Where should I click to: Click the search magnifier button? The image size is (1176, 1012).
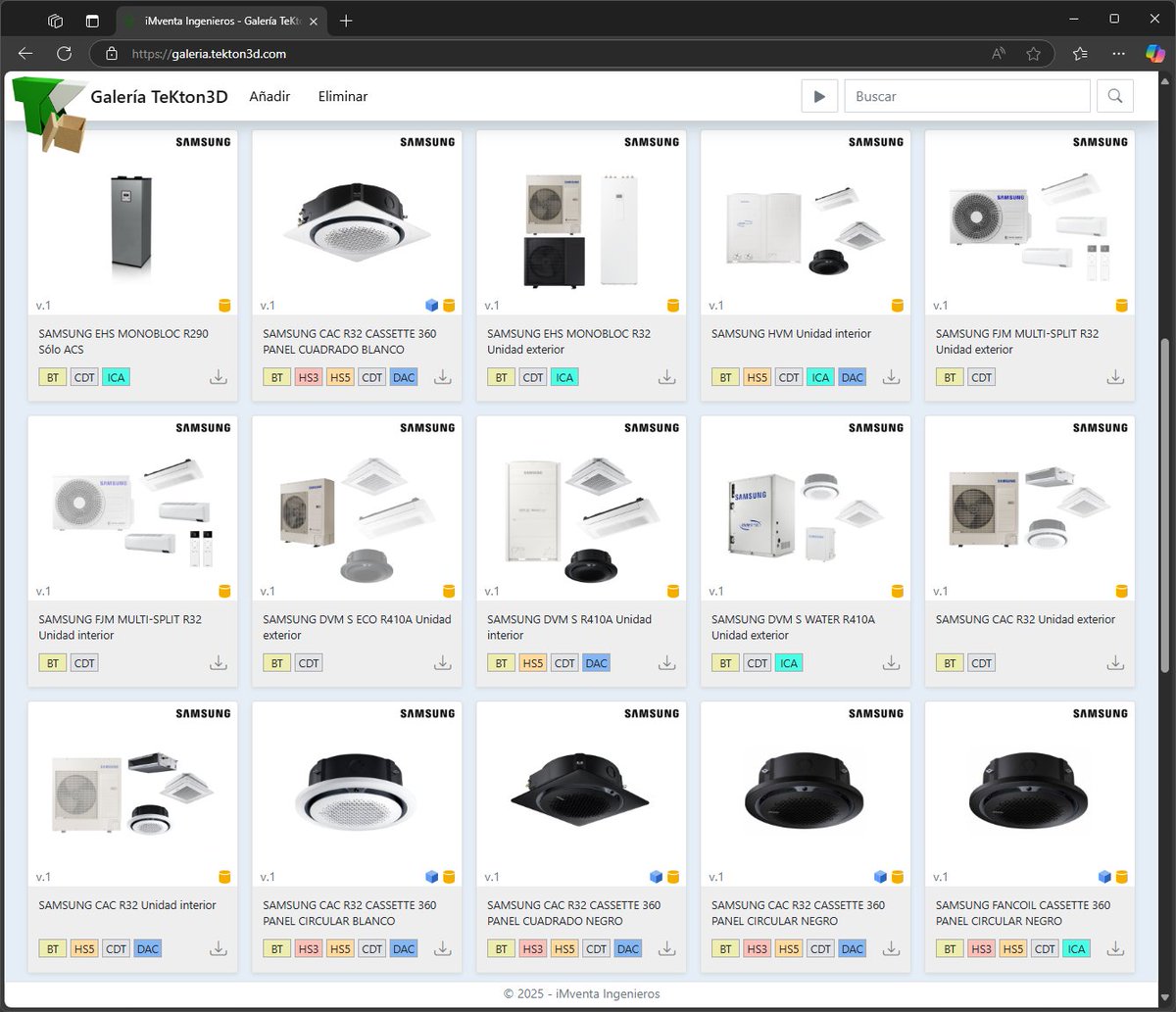click(1115, 96)
